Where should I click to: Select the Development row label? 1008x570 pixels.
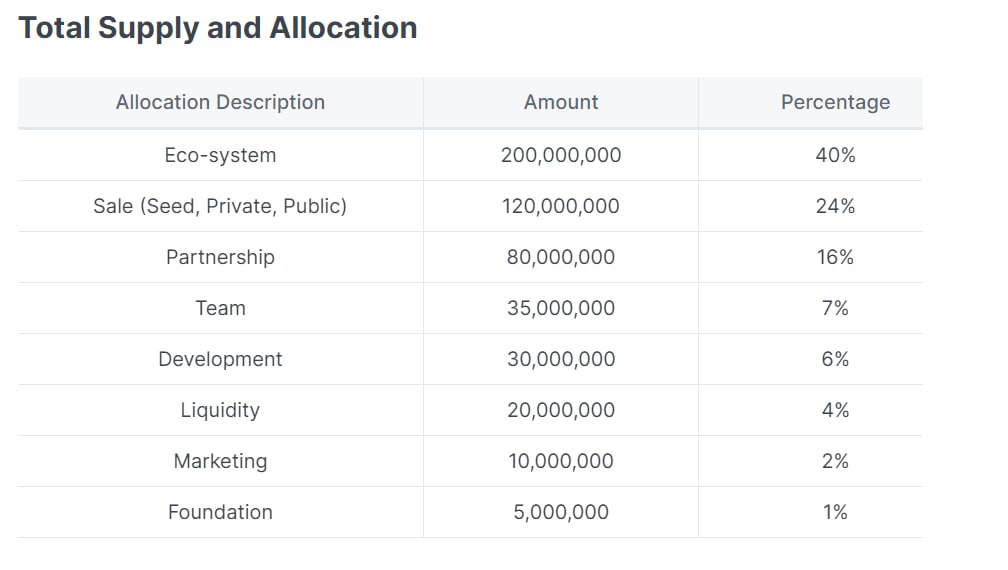[220, 359]
